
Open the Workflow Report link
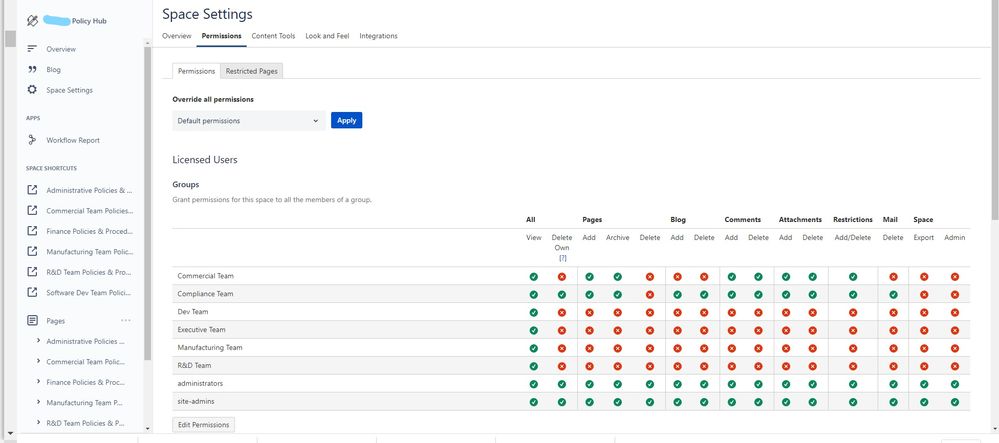tap(73, 140)
